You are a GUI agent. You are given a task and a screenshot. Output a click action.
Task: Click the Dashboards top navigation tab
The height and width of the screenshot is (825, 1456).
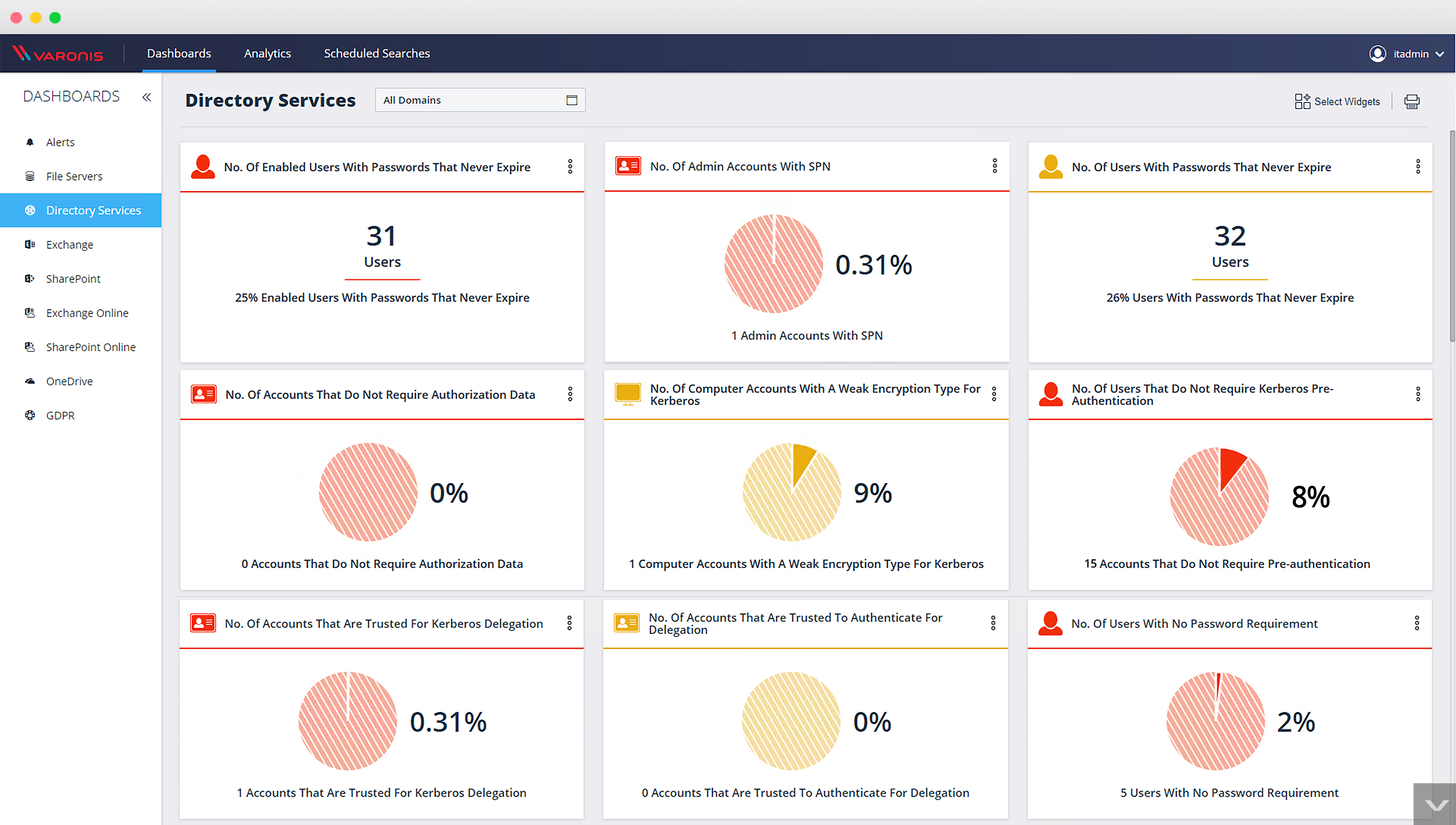pos(178,53)
